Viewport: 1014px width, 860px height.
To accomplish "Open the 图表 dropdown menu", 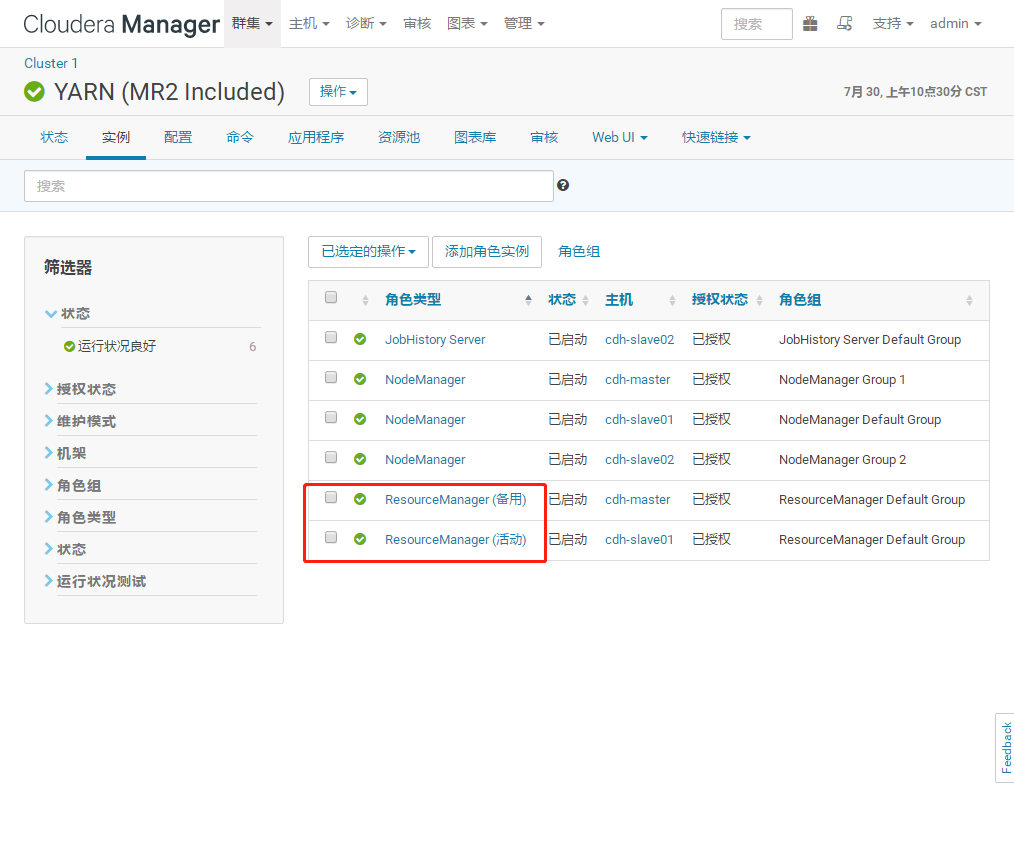I will (467, 24).
